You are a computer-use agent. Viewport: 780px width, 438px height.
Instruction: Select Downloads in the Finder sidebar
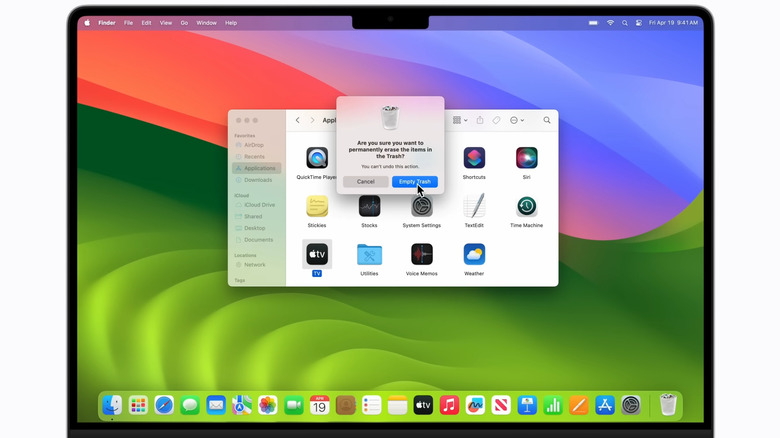(258, 180)
